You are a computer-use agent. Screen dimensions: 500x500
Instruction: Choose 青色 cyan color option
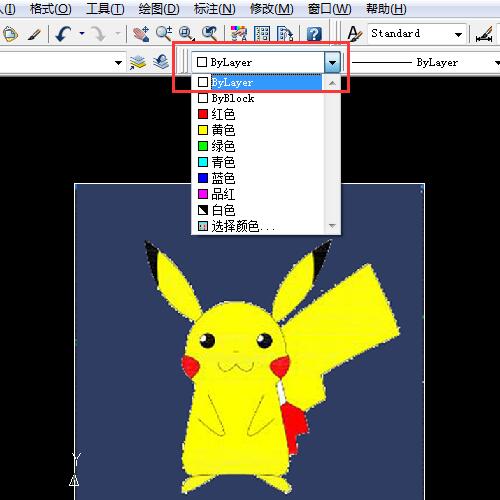point(257,162)
